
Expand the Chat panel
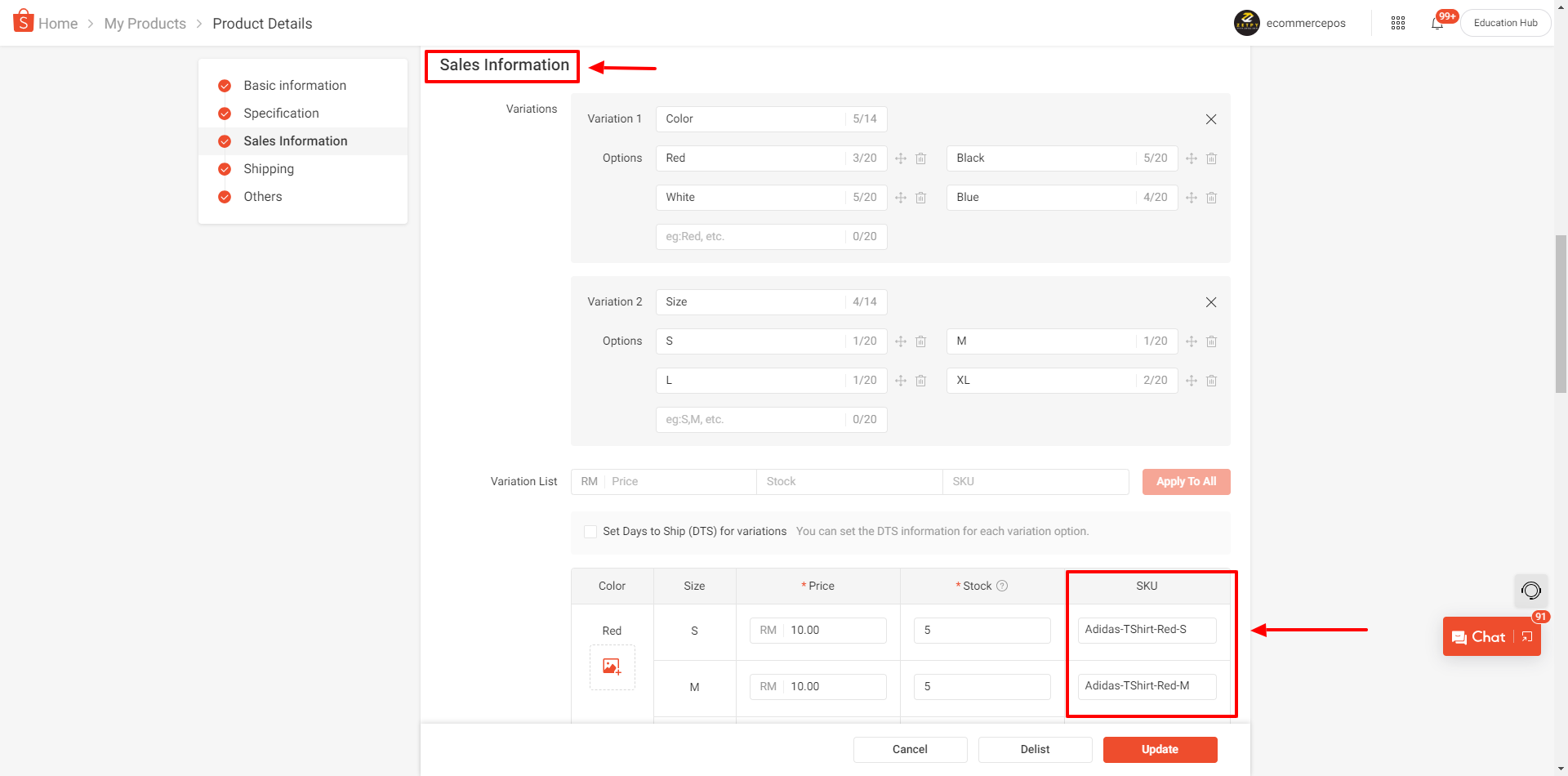[1526, 637]
